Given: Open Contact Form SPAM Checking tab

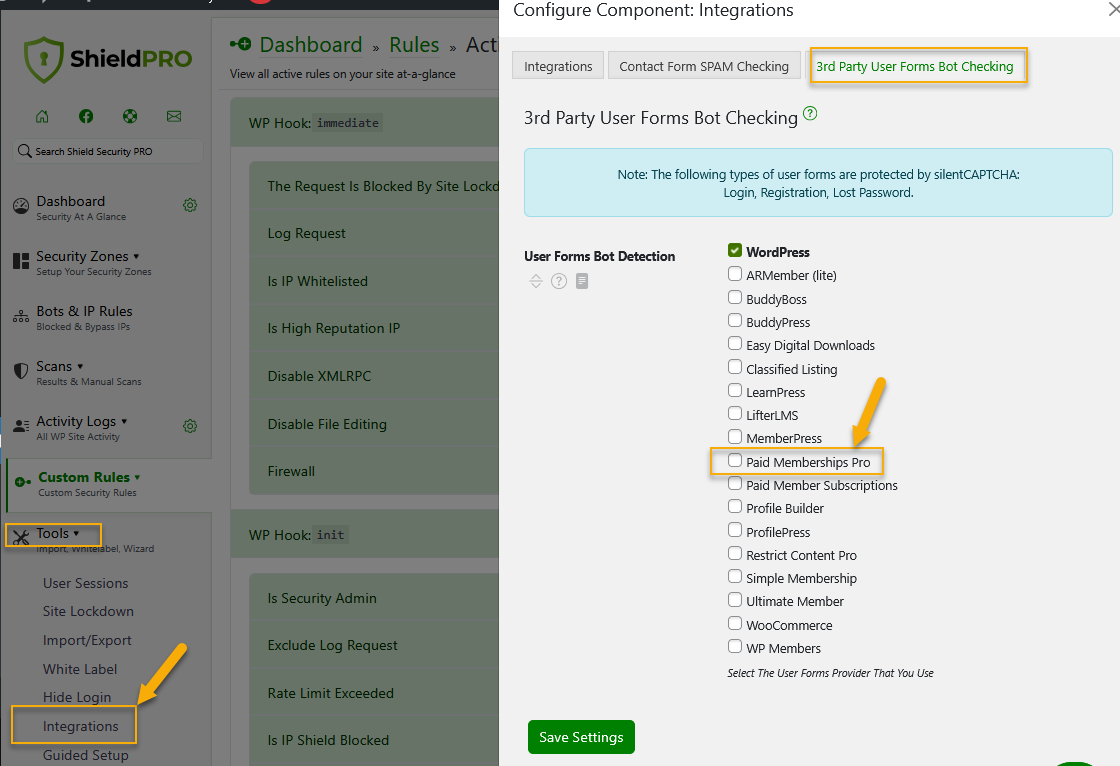Looking at the screenshot, I should tap(704, 66).
